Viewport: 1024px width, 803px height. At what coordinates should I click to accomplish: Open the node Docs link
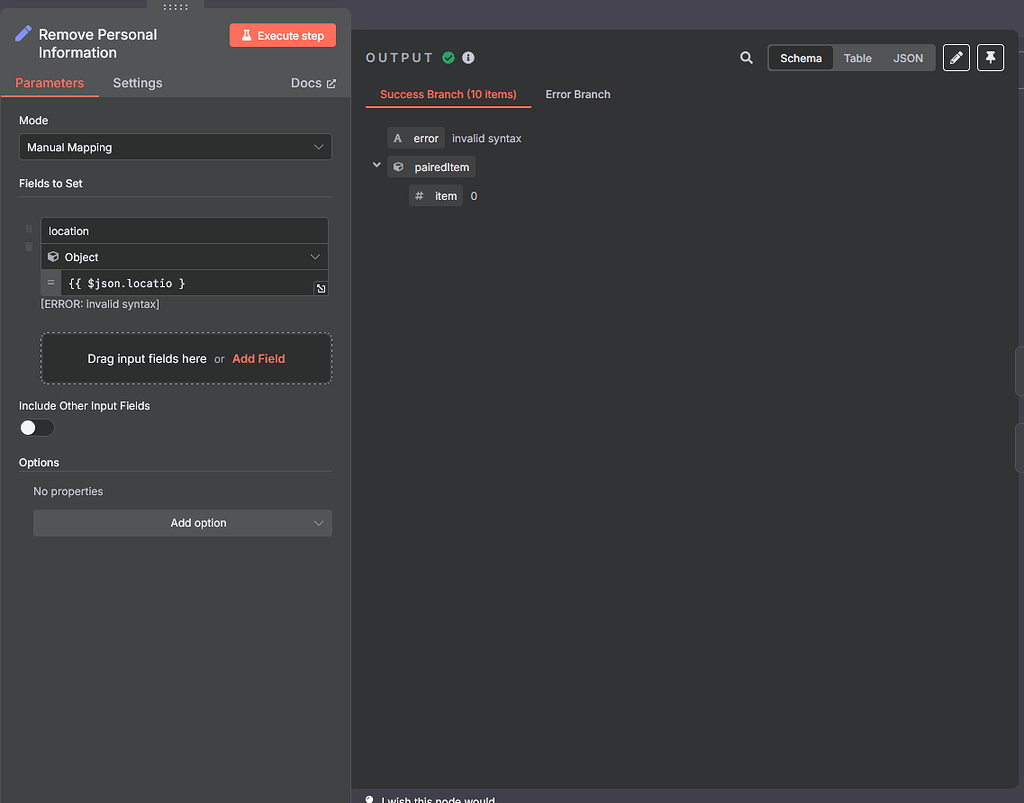pyautogui.click(x=313, y=83)
